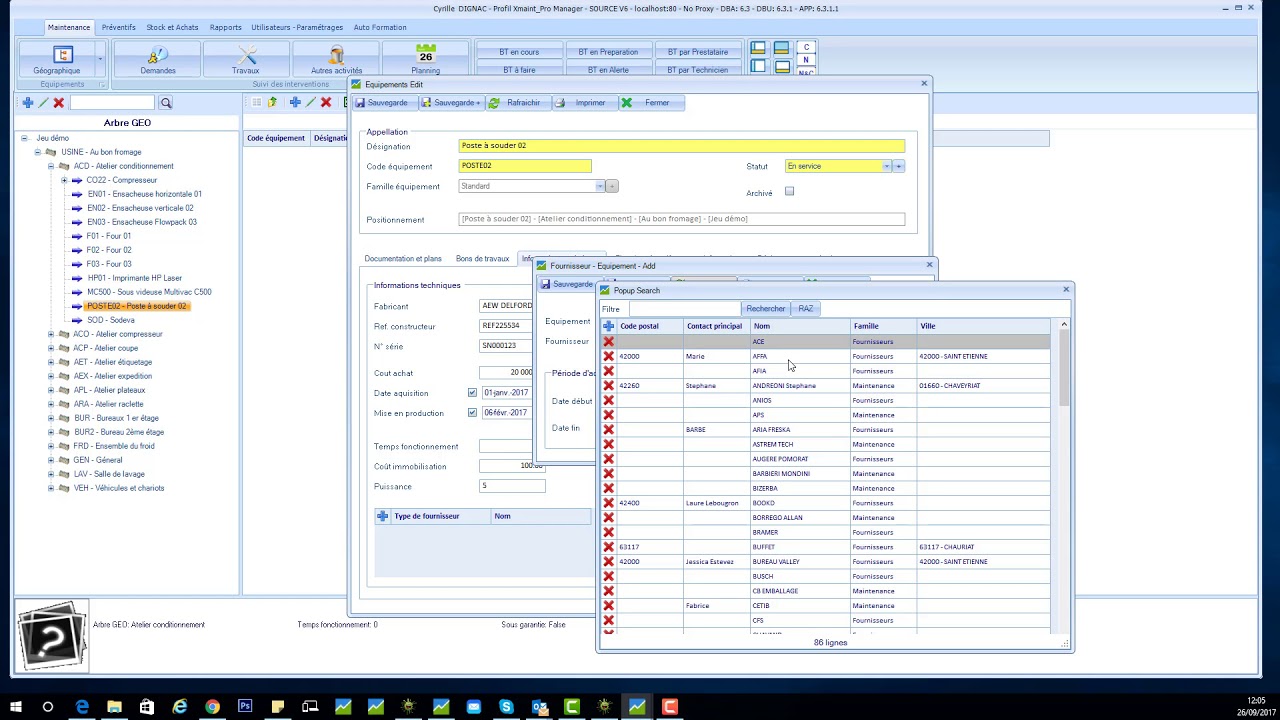The width and height of the screenshot is (1280, 720).
Task: Open the Stock et Achats menu tab
Action: 172,27
